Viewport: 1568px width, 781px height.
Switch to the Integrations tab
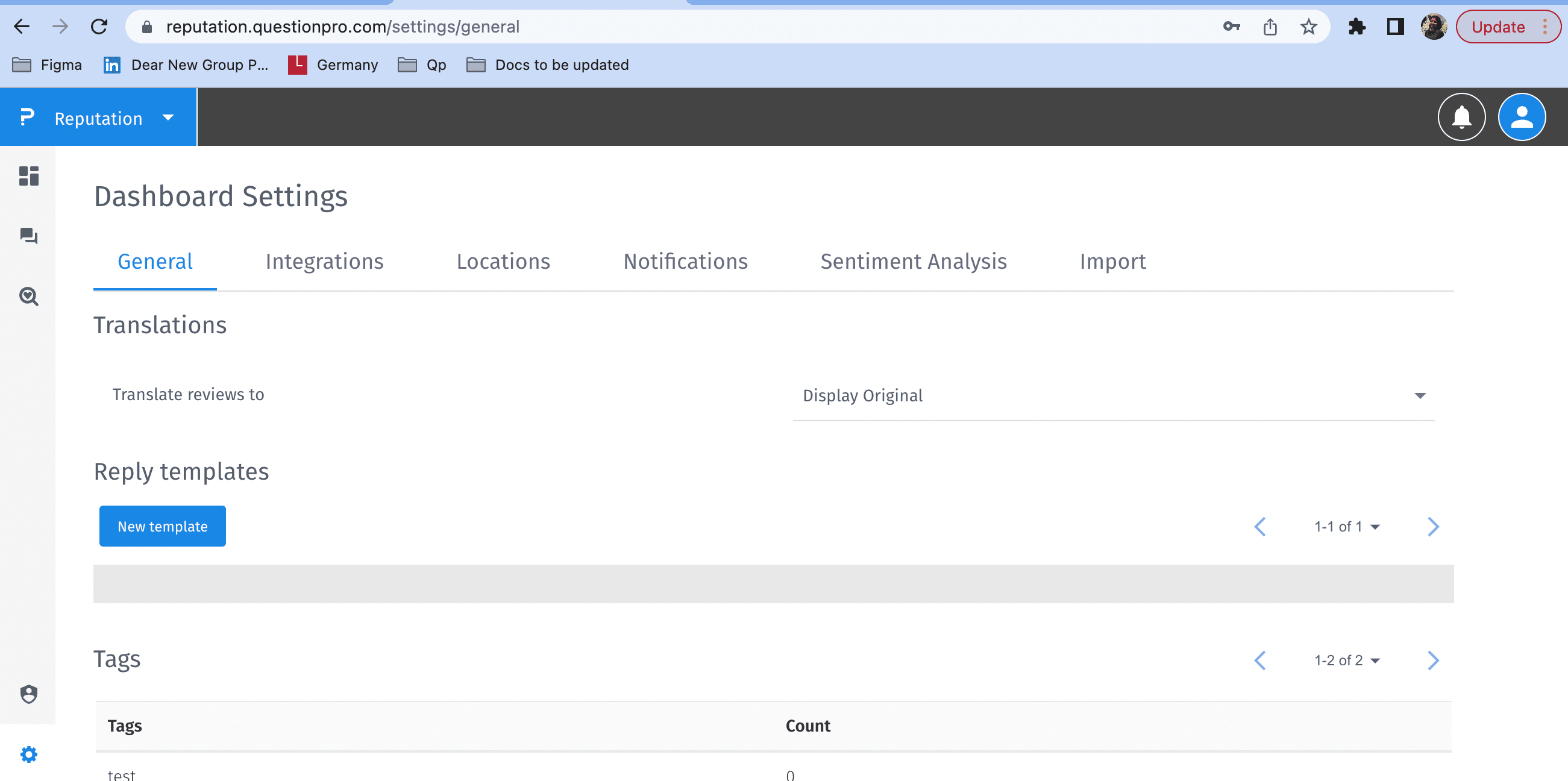pos(324,262)
